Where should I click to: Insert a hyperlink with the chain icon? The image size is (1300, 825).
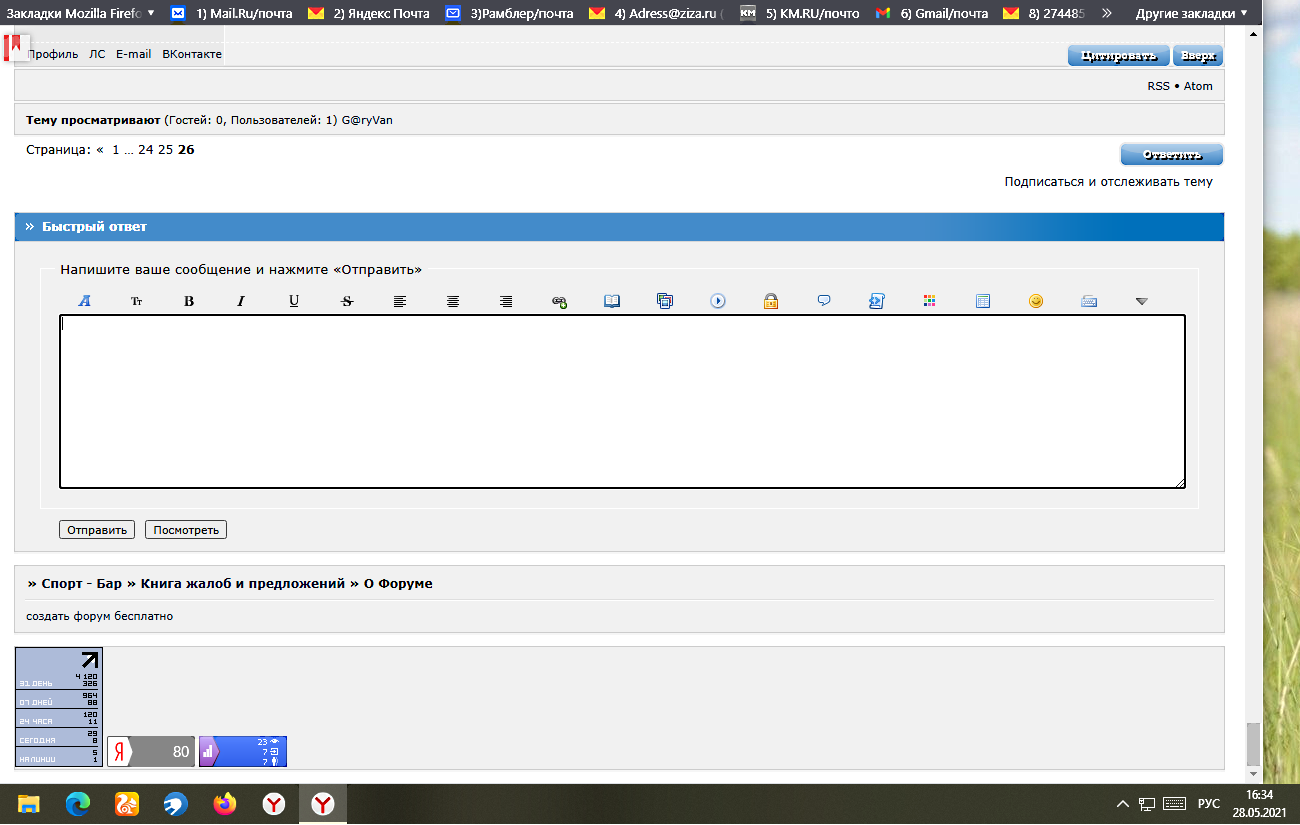(559, 301)
